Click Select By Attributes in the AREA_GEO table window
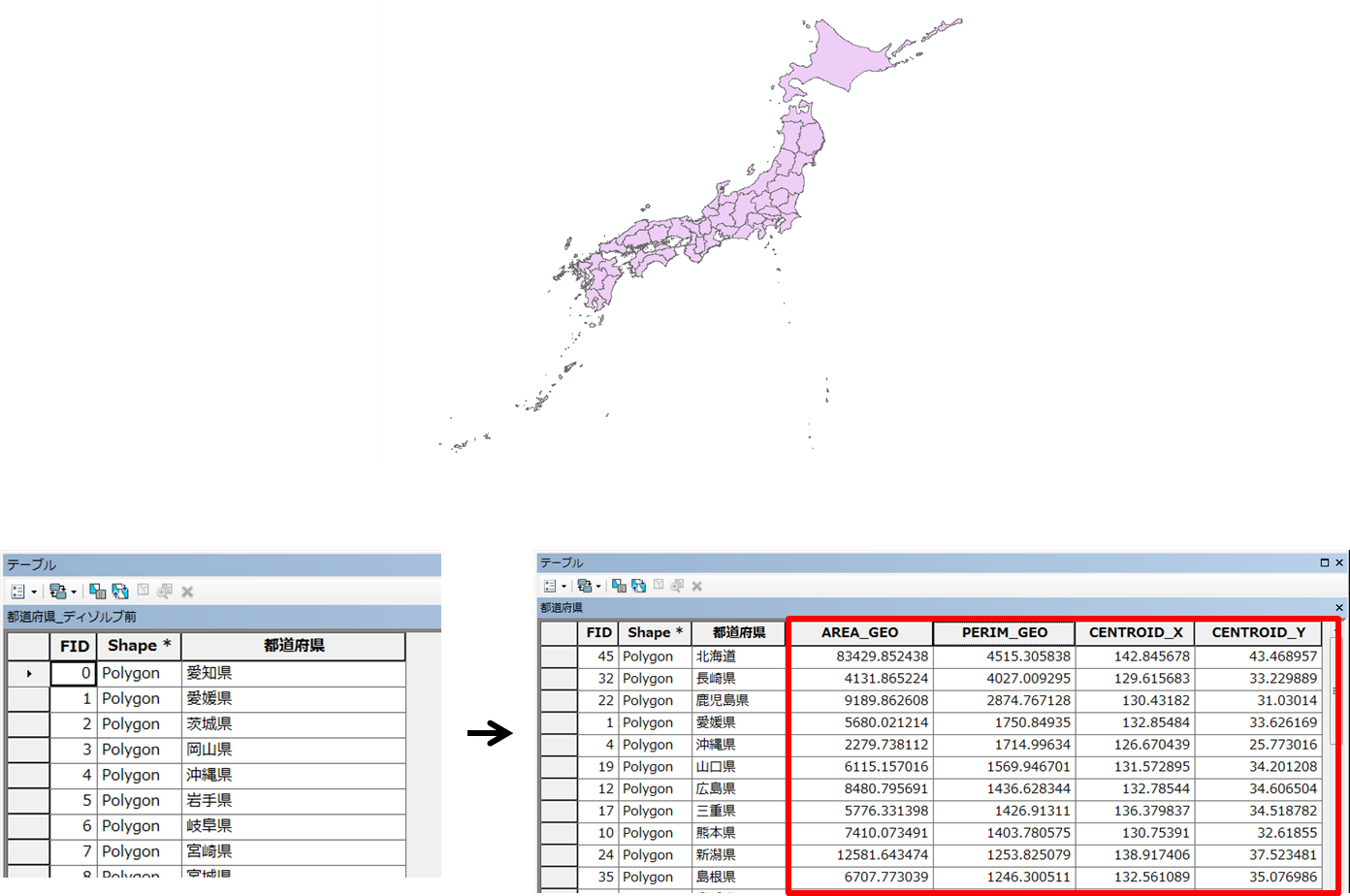1350x896 pixels. pos(620,586)
